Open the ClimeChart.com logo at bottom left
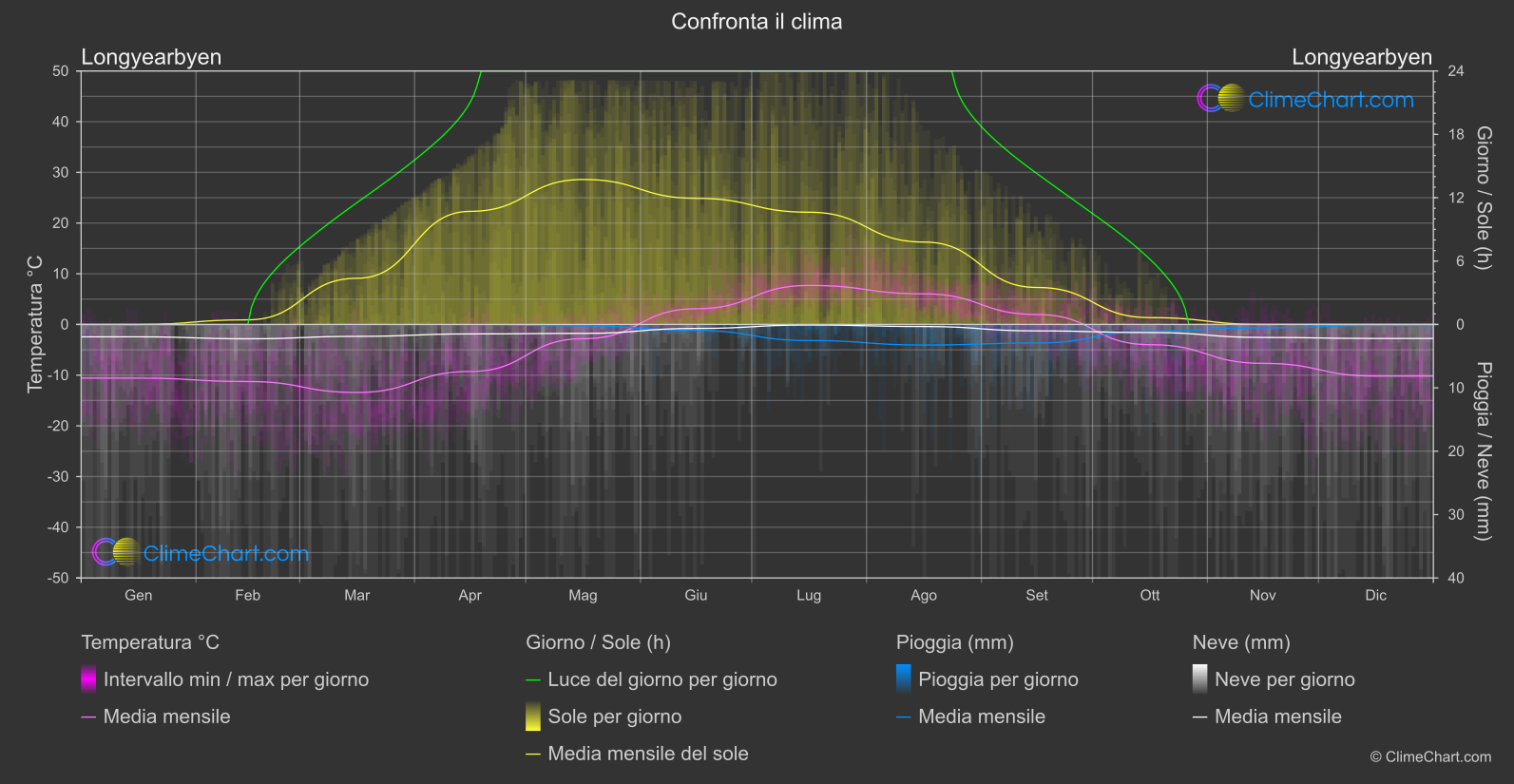The height and width of the screenshot is (784, 1514). coord(201,552)
